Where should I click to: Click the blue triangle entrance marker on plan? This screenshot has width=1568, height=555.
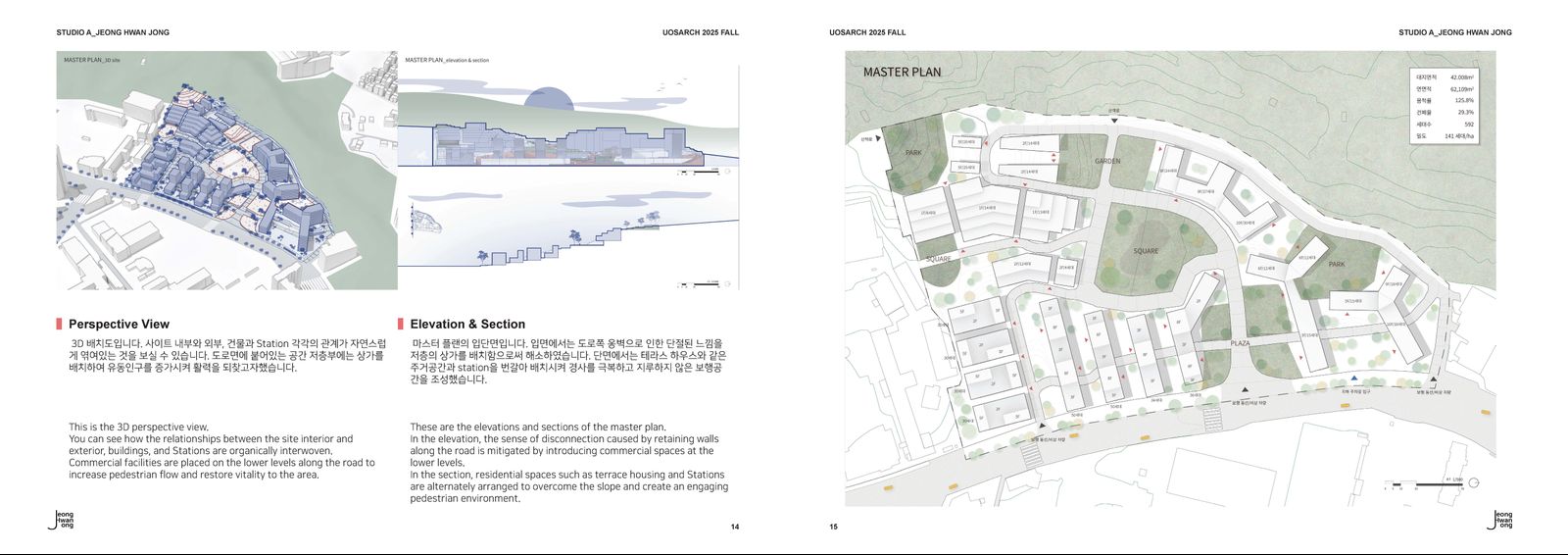click(1354, 378)
